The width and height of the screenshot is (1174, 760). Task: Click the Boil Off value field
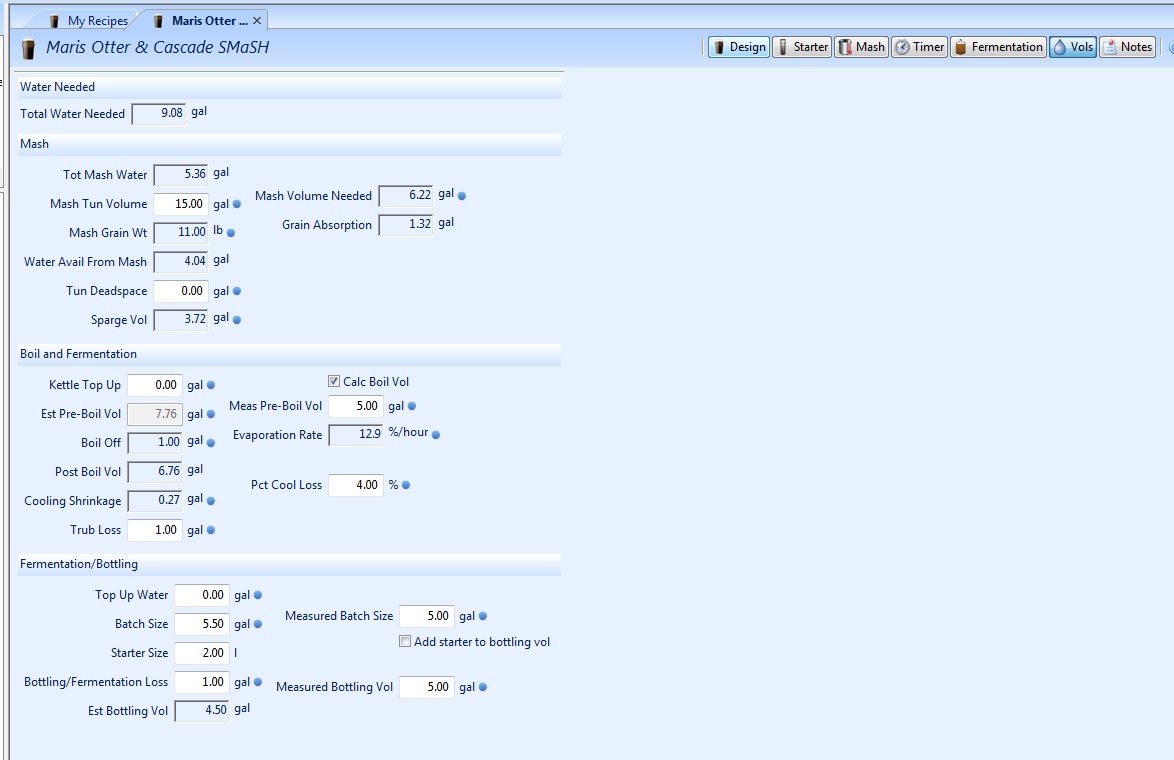155,443
